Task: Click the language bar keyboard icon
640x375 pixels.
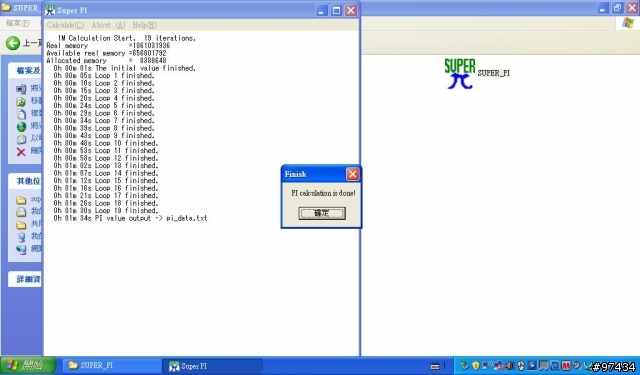Action: click(x=435, y=366)
